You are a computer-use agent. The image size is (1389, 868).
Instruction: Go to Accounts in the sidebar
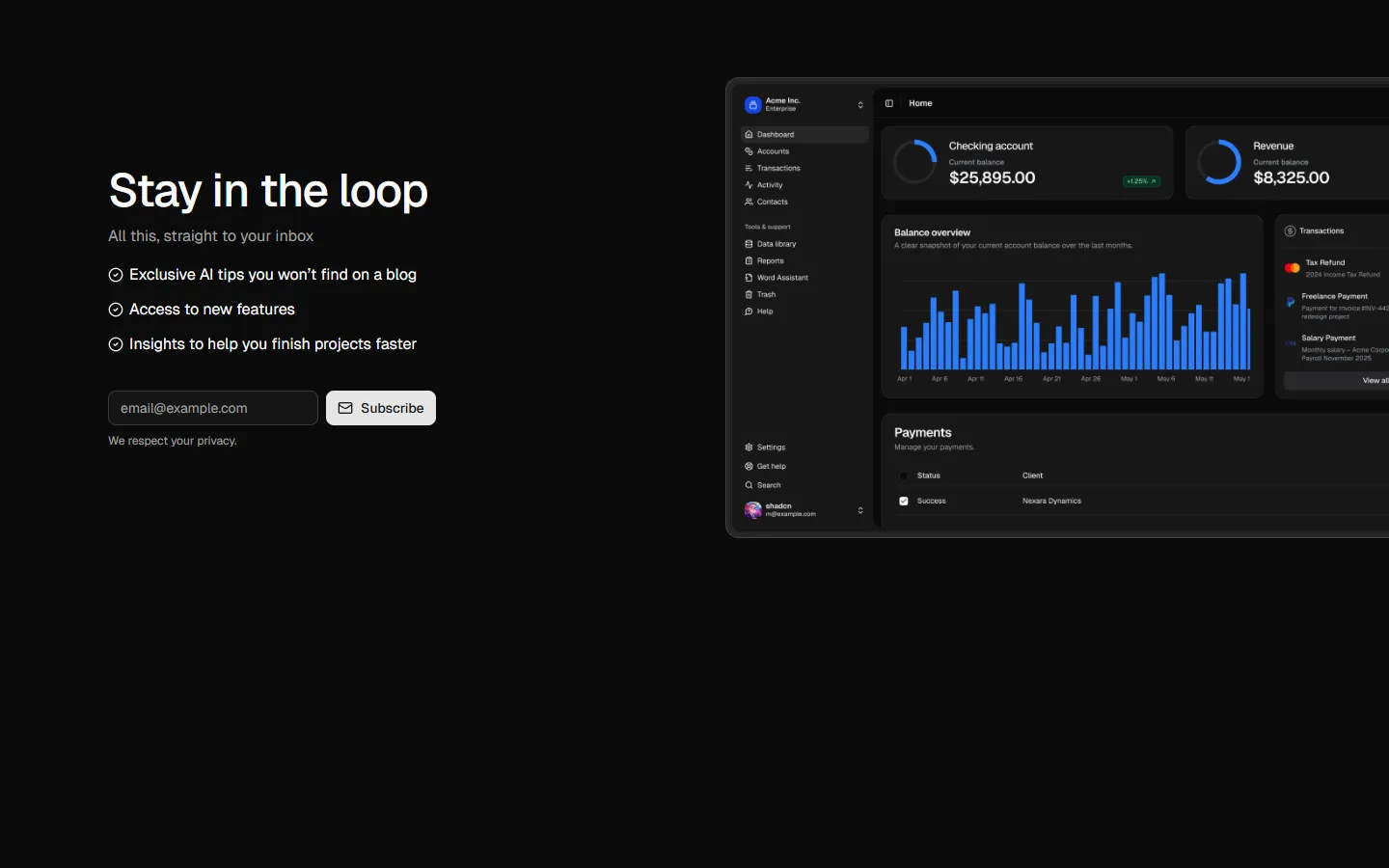click(x=773, y=151)
